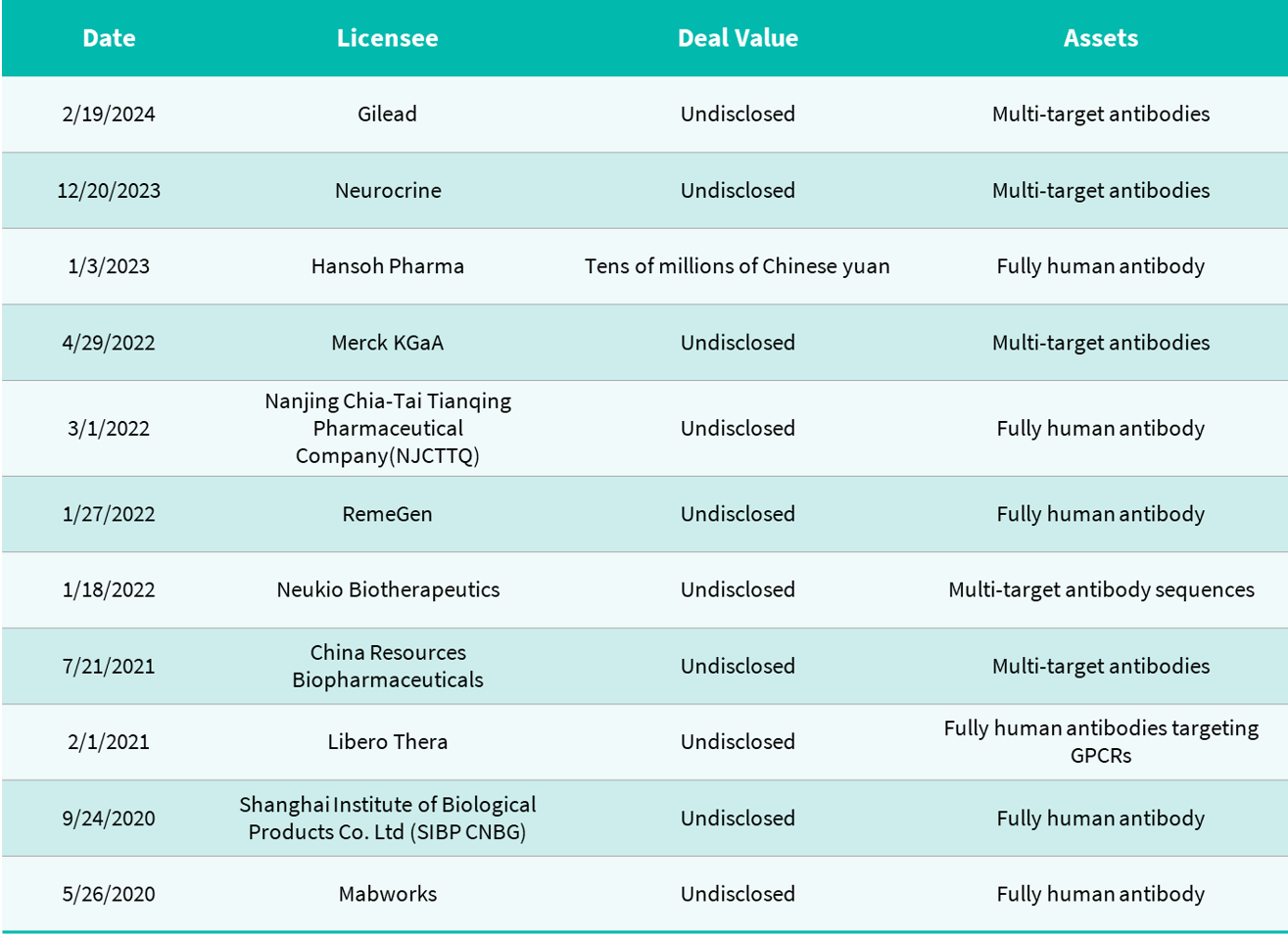This screenshot has width=1288, height=935.
Task: Click the Date column header
Action: click(x=109, y=38)
